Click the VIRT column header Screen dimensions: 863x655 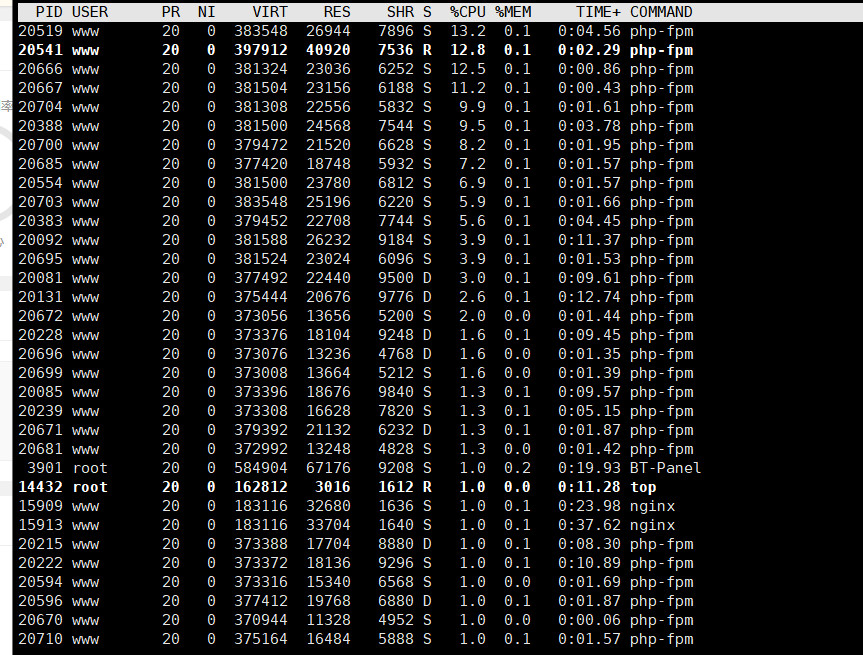(270, 12)
